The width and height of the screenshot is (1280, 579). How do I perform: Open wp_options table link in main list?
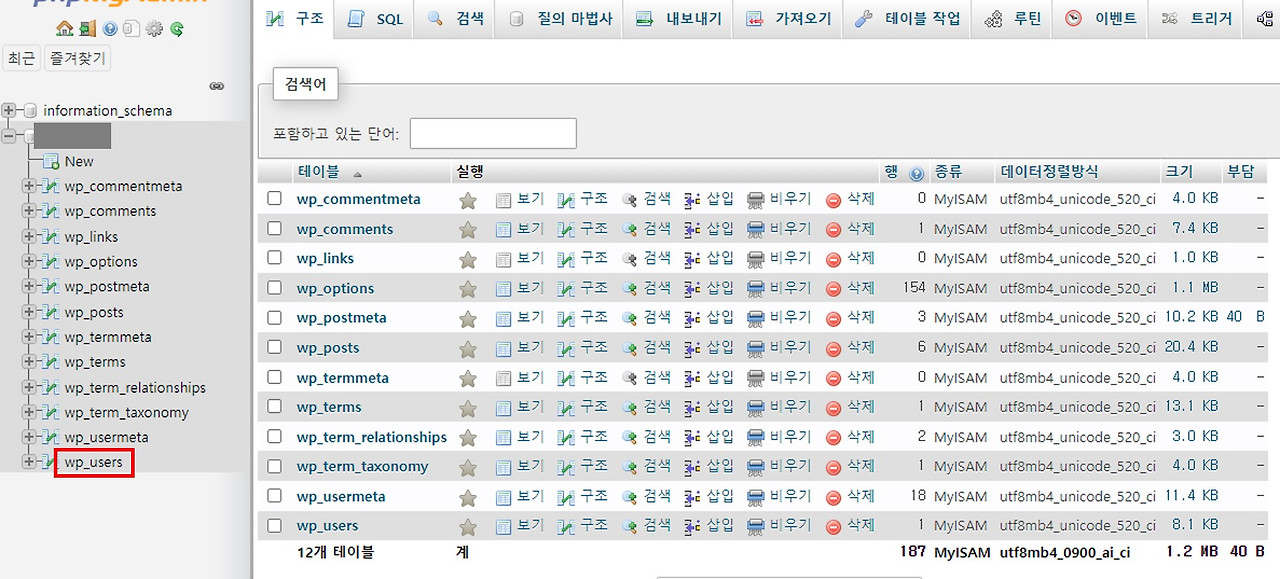(x=335, y=288)
